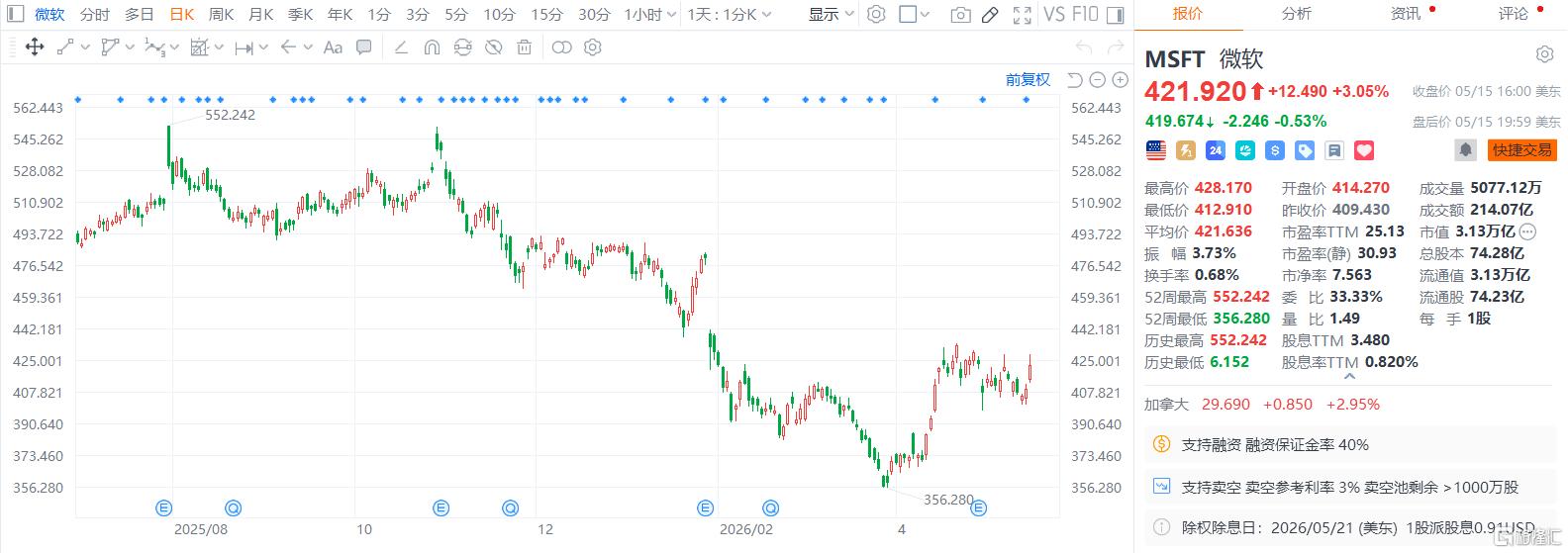The image size is (1568, 553).
Task: Click the blue dollar sign icon
Action: pos(1275,150)
